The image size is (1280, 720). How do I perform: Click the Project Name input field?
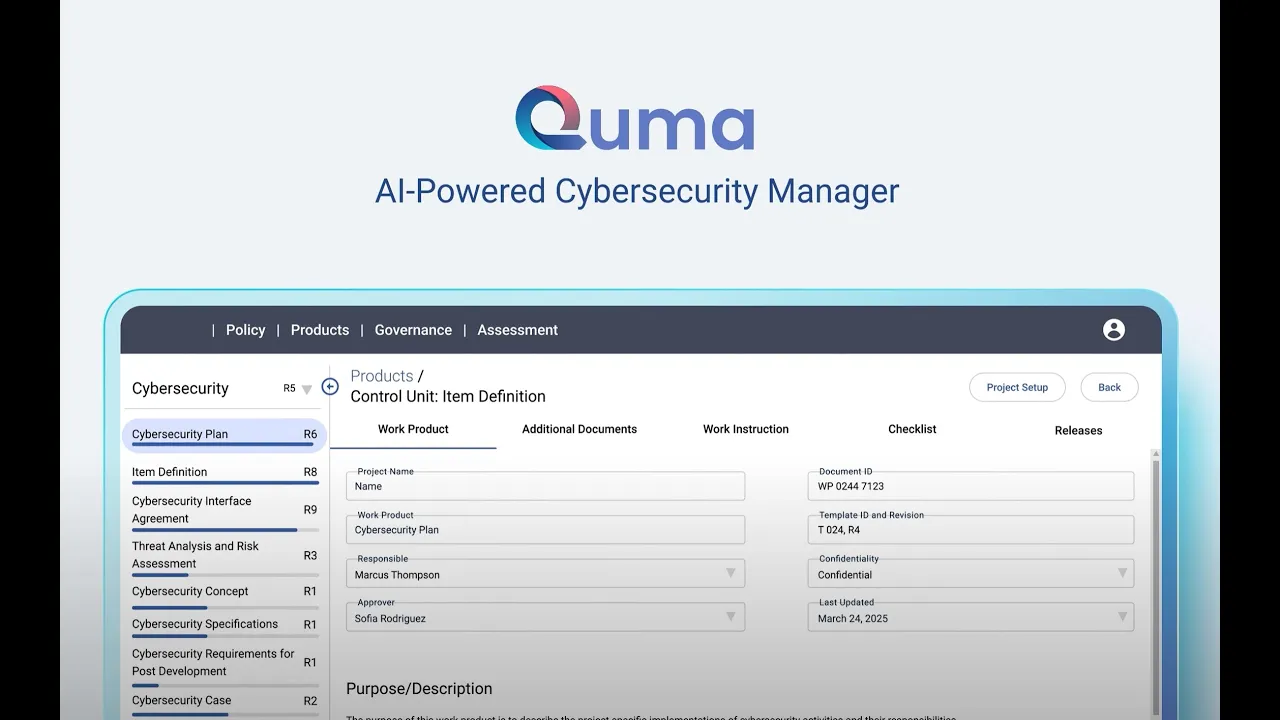coord(545,486)
